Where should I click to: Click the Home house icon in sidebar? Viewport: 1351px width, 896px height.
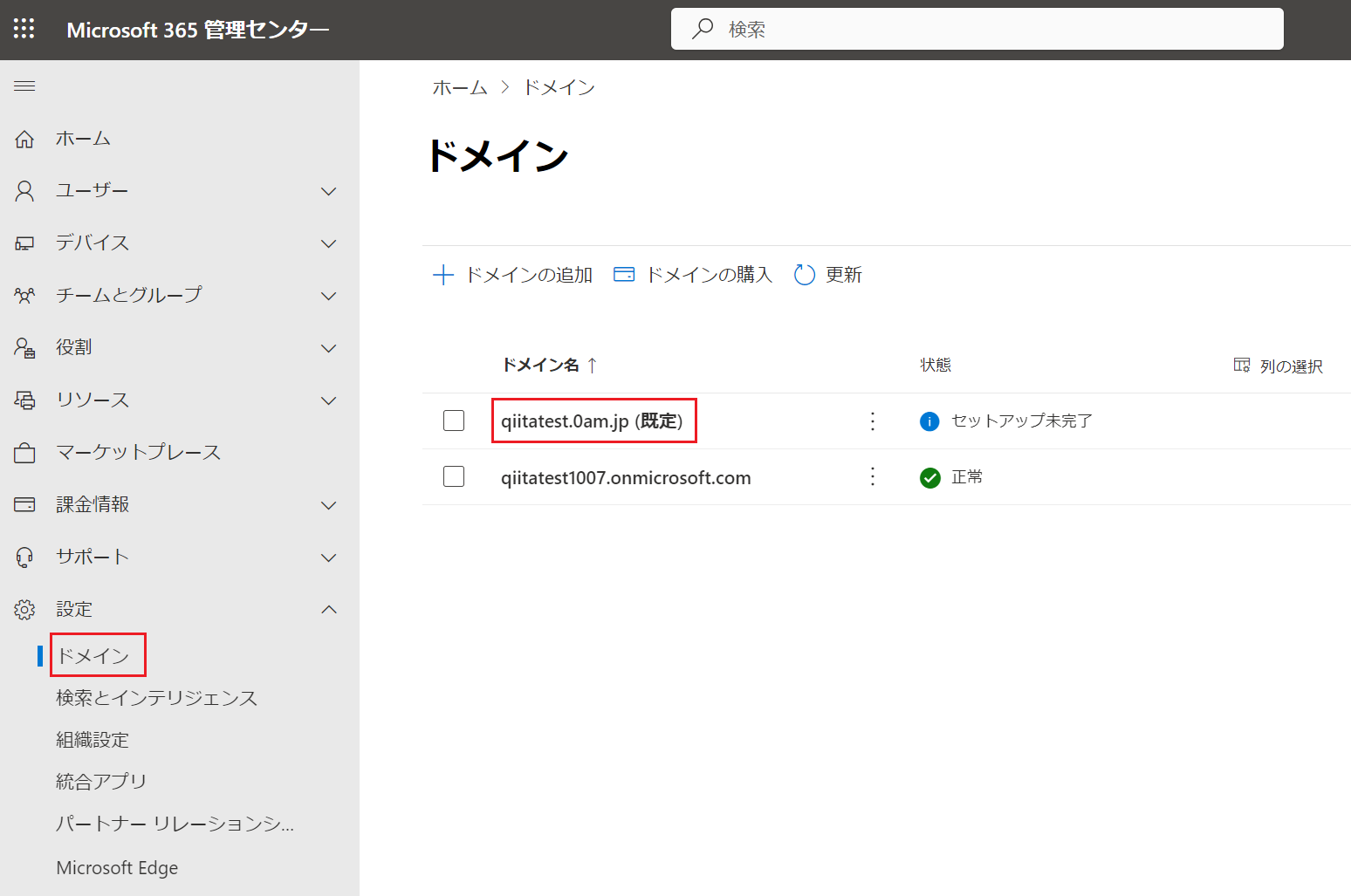(24, 139)
